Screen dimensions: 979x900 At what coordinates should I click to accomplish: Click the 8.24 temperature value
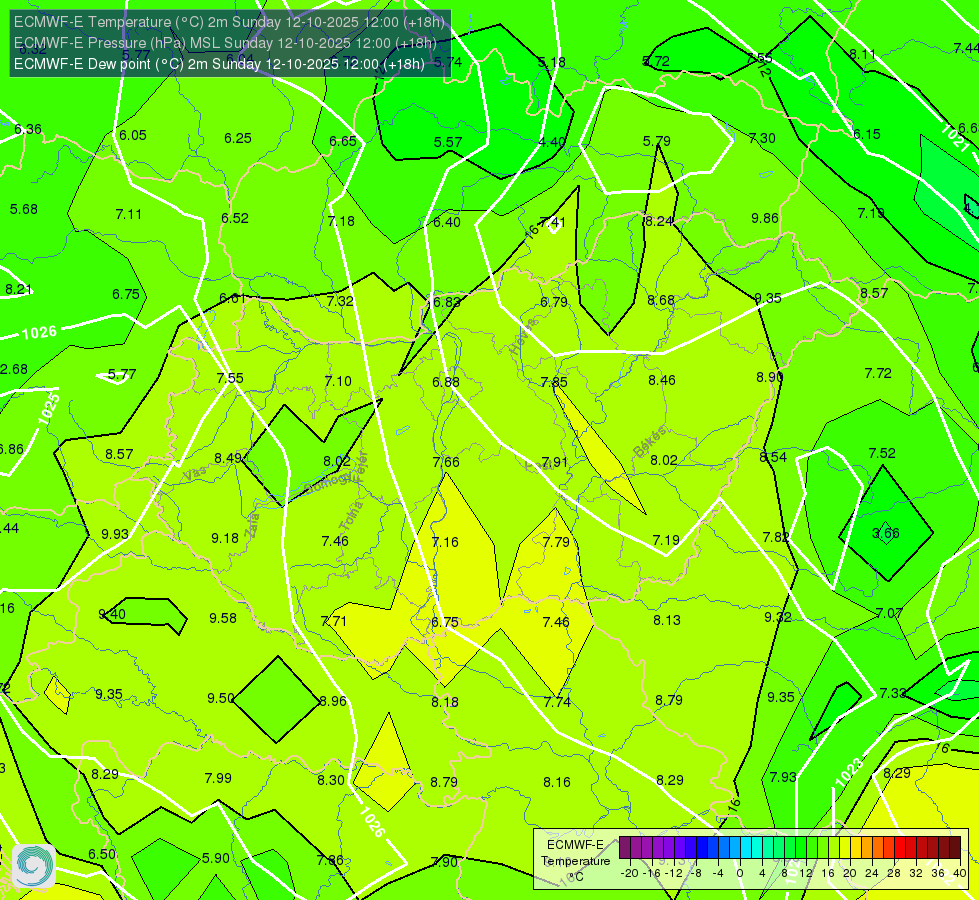pyautogui.click(x=659, y=220)
